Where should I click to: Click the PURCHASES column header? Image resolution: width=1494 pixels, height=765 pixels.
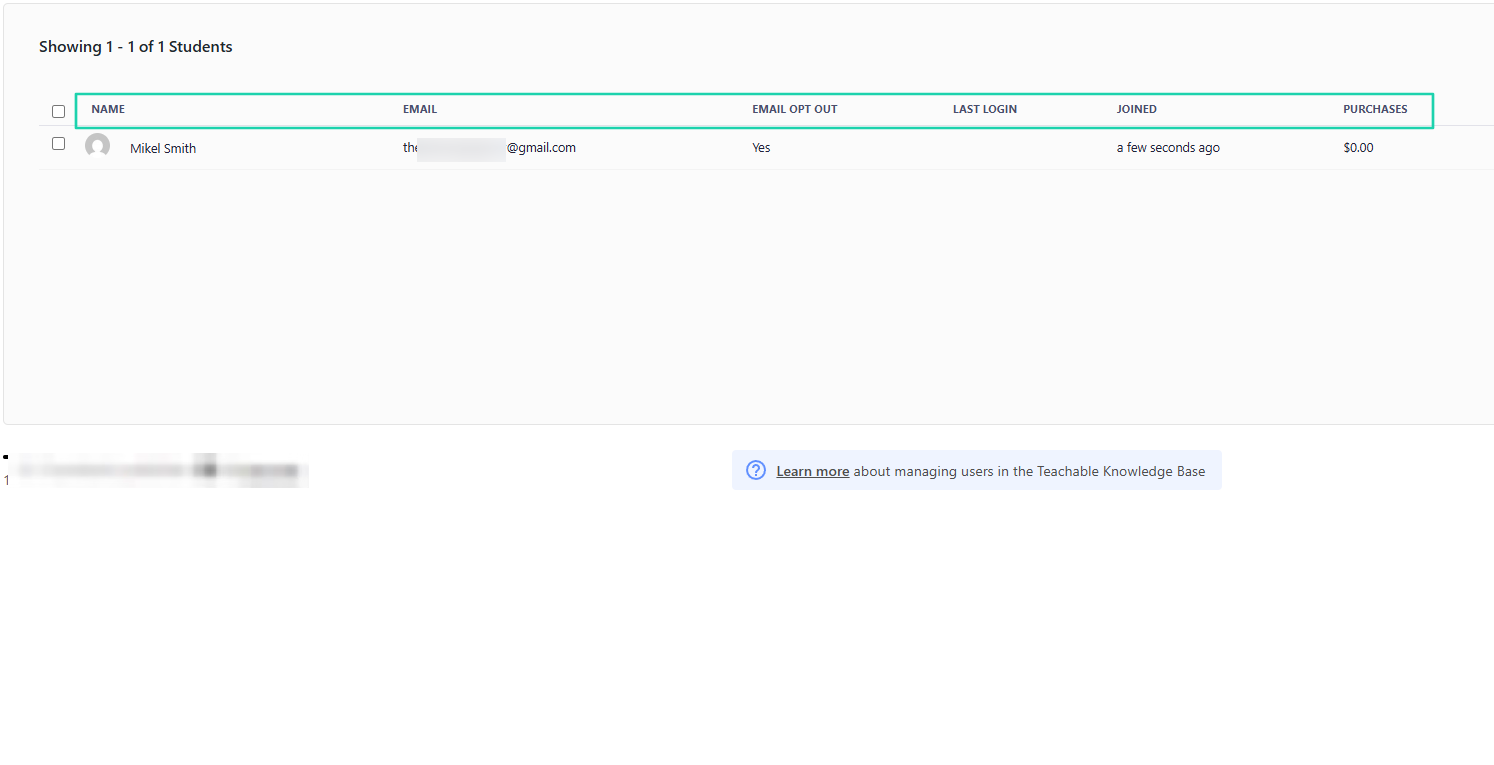click(x=1375, y=109)
